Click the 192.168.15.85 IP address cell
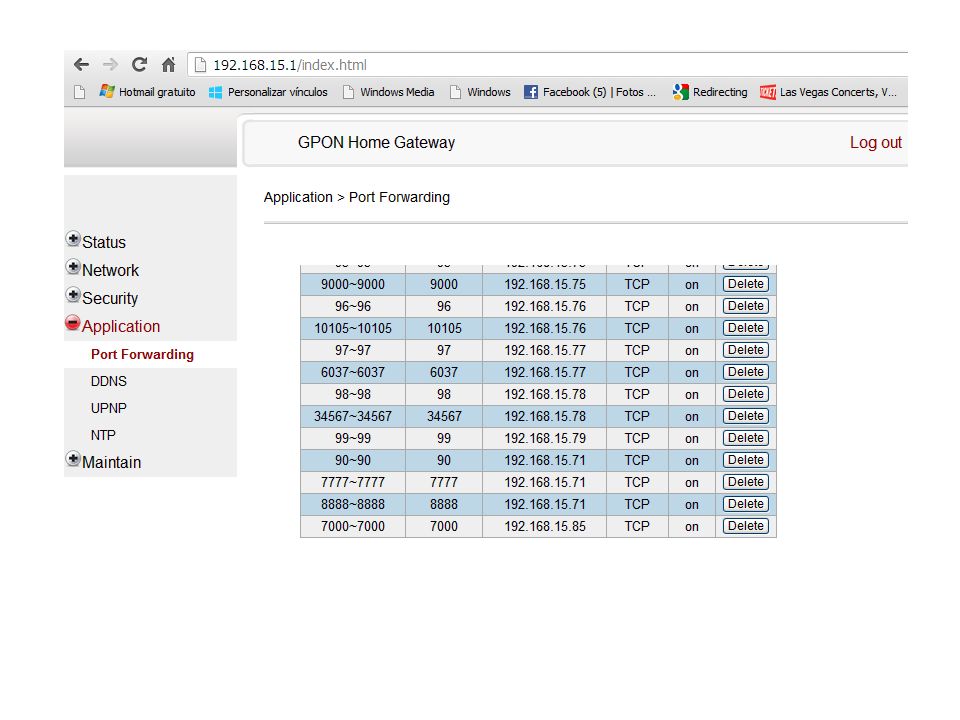 [545, 527]
